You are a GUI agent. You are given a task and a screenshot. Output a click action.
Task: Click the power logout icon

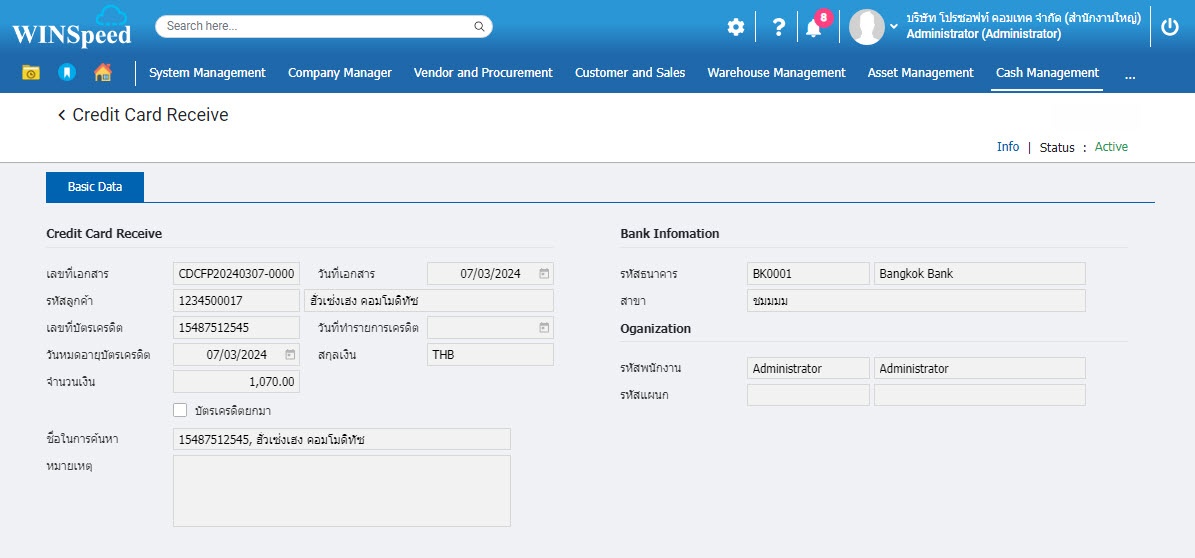[x=1169, y=28]
